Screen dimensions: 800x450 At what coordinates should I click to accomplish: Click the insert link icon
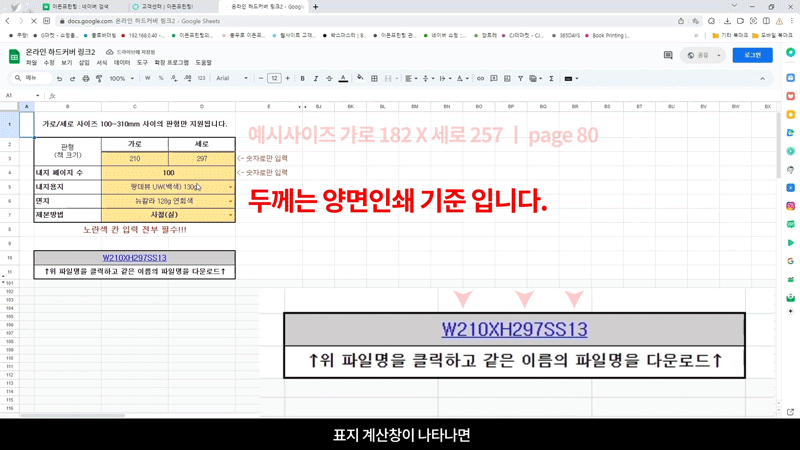(480, 79)
